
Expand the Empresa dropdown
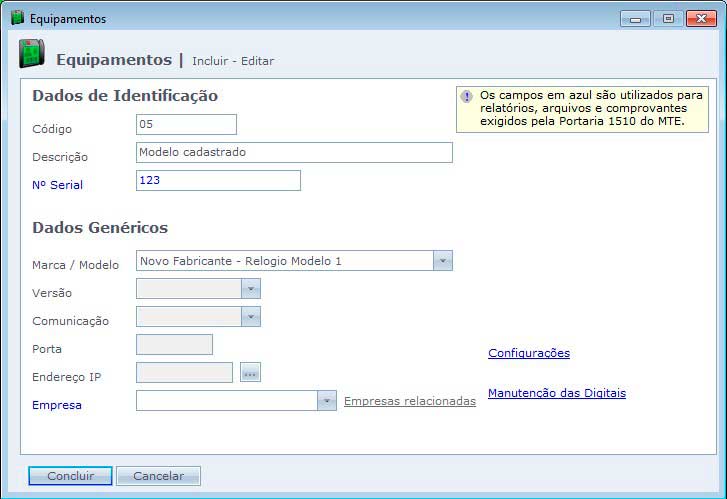point(327,401)
